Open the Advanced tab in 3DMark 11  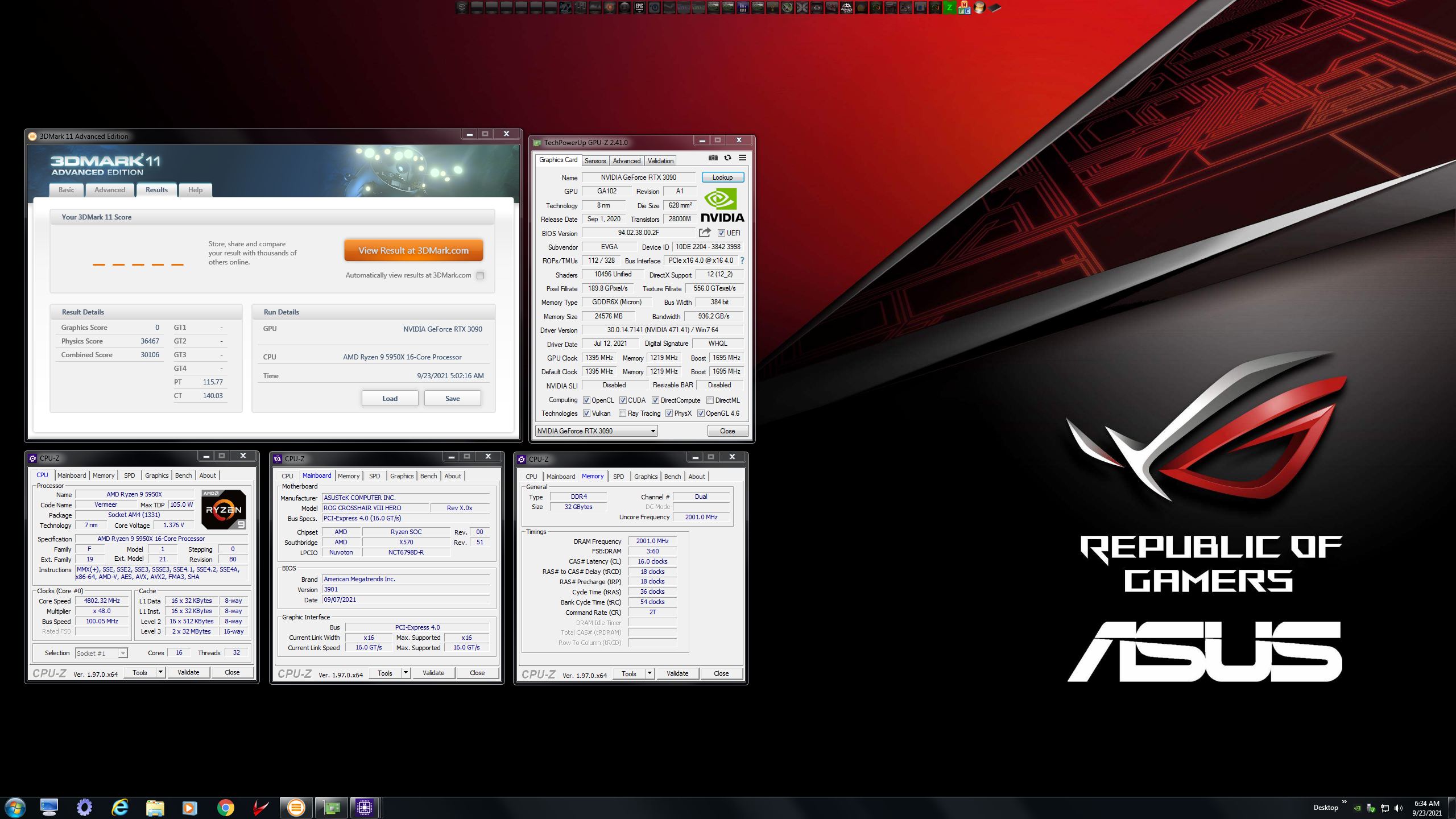click(x=110, y=190)
